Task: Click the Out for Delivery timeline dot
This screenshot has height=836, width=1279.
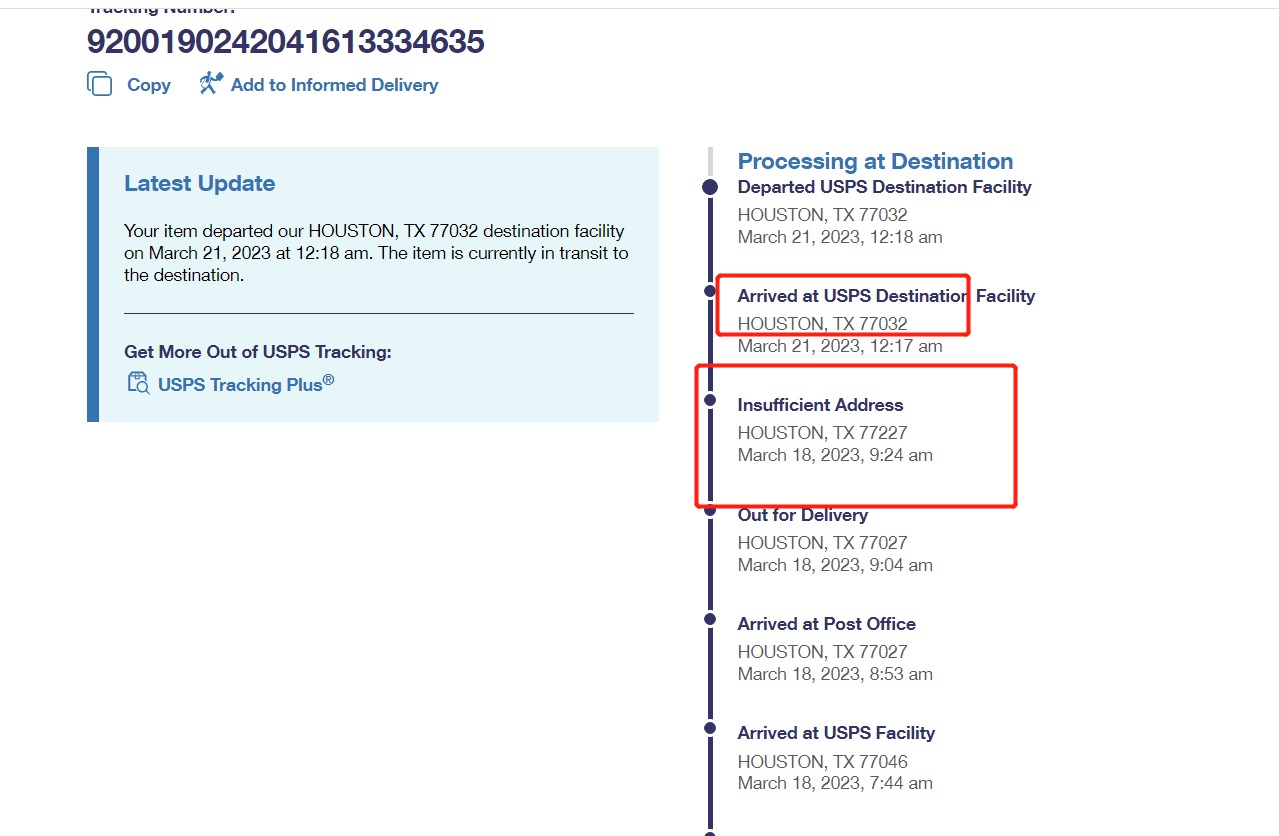Action: pyautogui.click(x=710, y=510)
